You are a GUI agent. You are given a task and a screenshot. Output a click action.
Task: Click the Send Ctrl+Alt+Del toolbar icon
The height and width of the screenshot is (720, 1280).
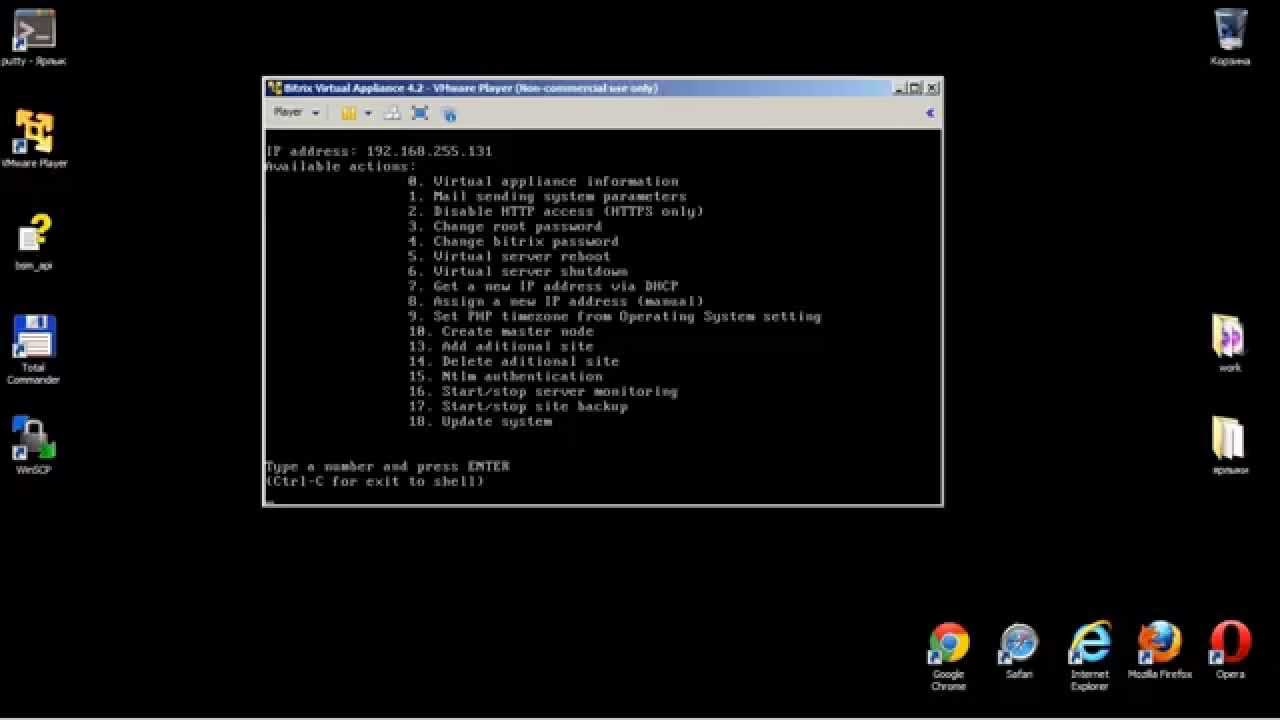[x=392, y=113]
